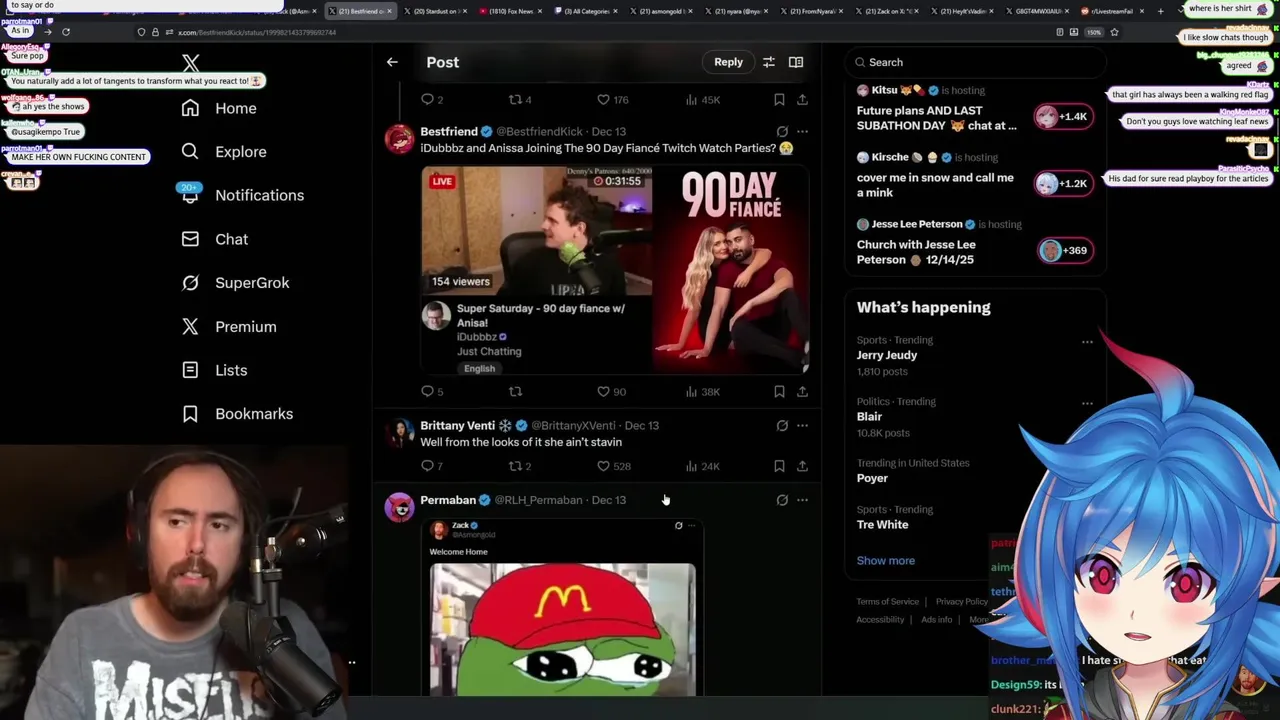Open the McDonald's Pepe quoted image
The width and height of the screenshot is (1280, 720).
(563, 629)
